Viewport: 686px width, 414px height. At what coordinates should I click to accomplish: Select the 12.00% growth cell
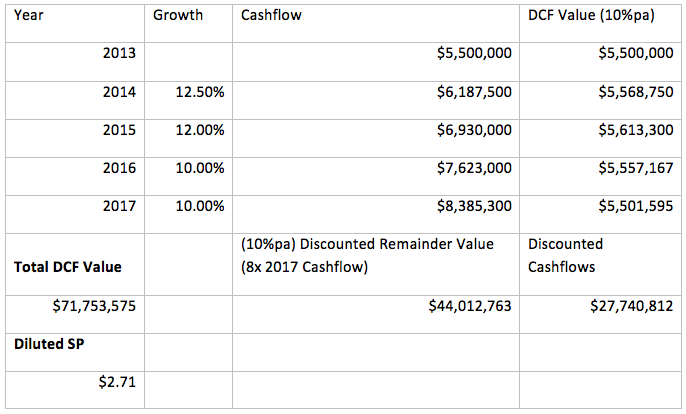coord(198,129)
